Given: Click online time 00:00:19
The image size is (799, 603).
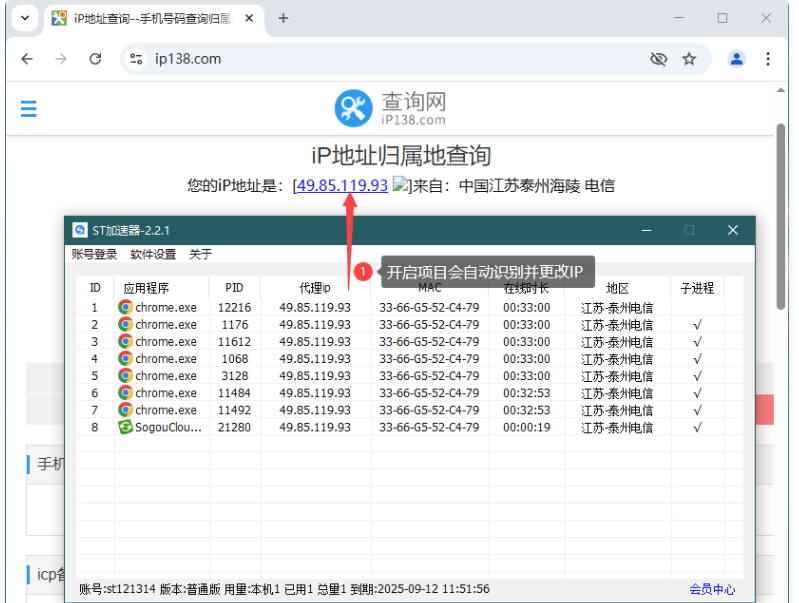Looking at the screenshot, I should coord(526,427).
